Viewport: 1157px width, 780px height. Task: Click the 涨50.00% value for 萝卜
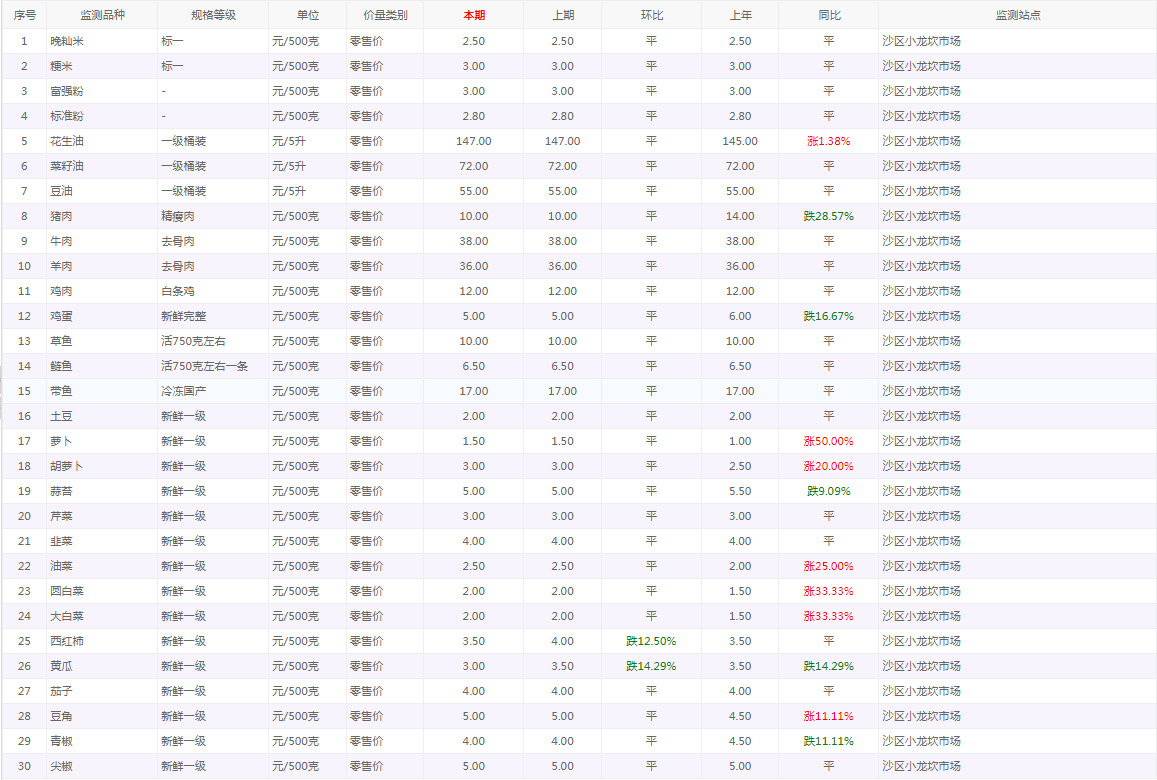coord(828,441)
